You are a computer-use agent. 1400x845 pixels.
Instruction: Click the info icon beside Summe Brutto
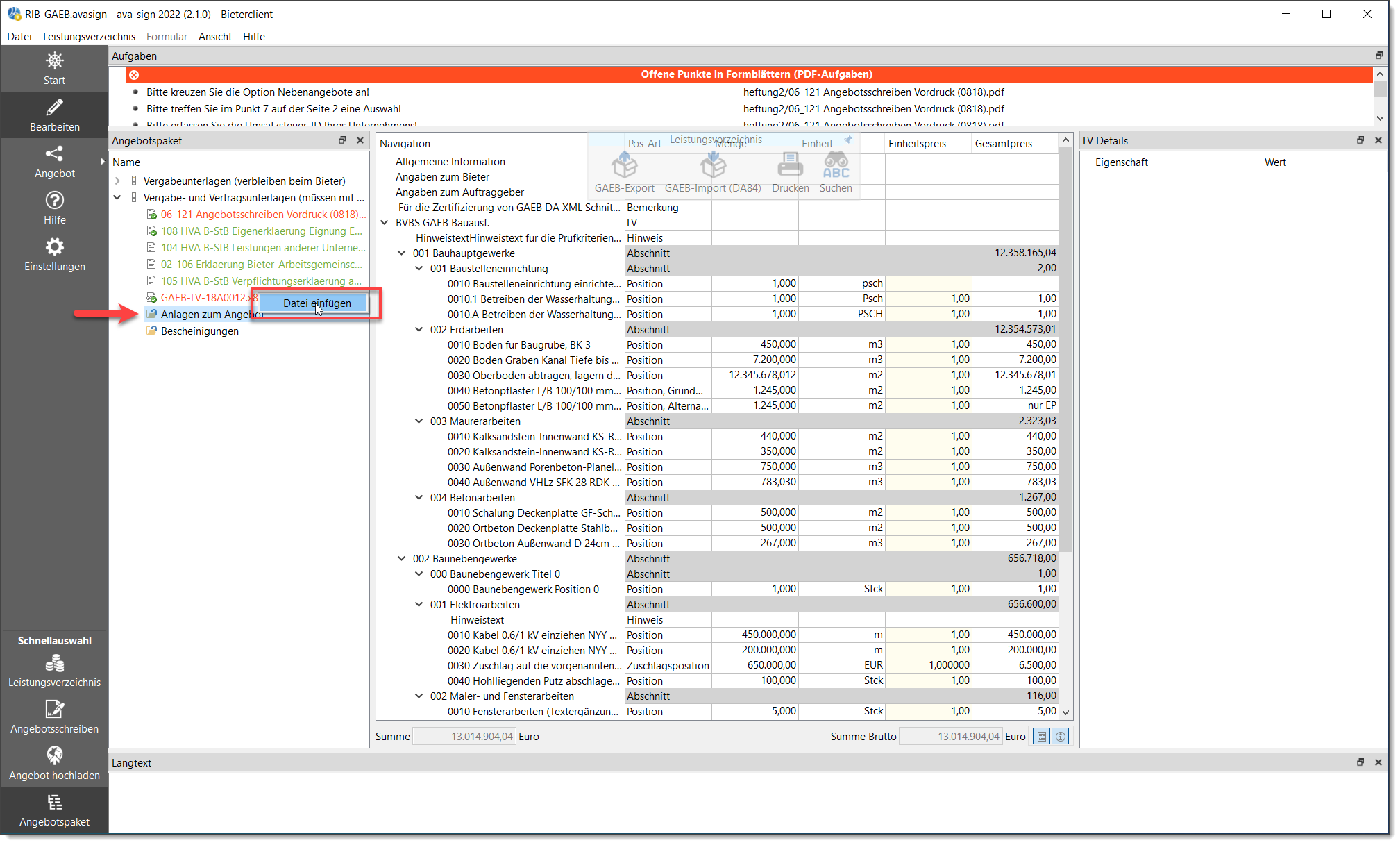[x=1061, y=737]
